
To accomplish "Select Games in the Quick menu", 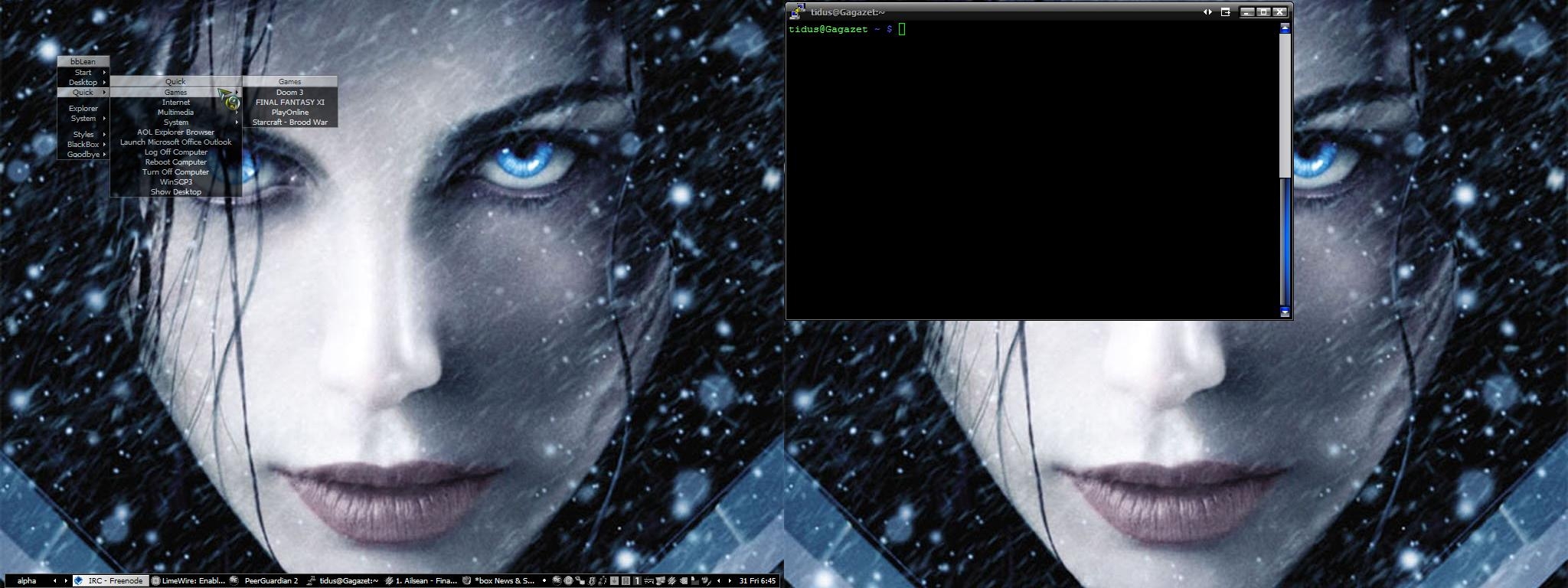I will point(176,92).
